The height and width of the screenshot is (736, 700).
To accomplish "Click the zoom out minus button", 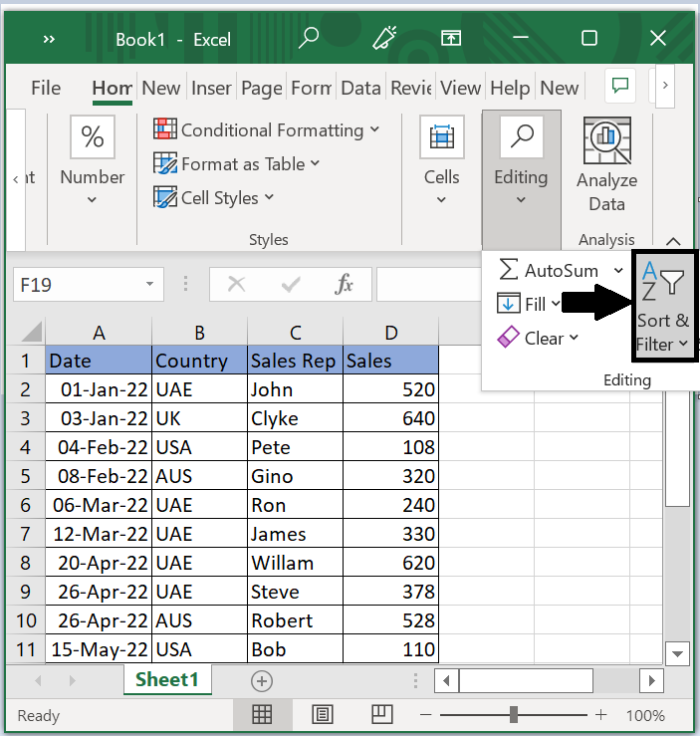I will tap(426, 715).
